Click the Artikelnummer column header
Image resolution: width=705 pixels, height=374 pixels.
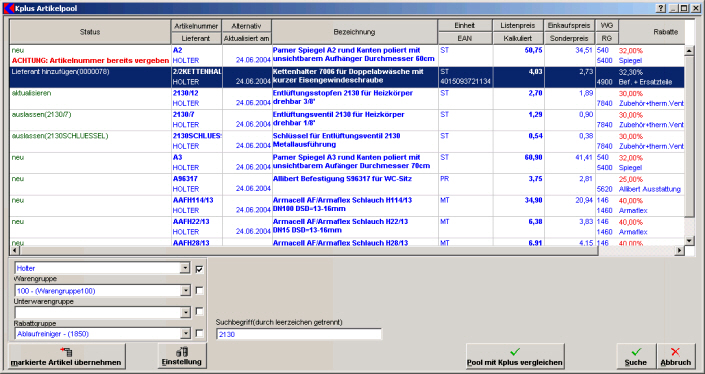[196, 26]
